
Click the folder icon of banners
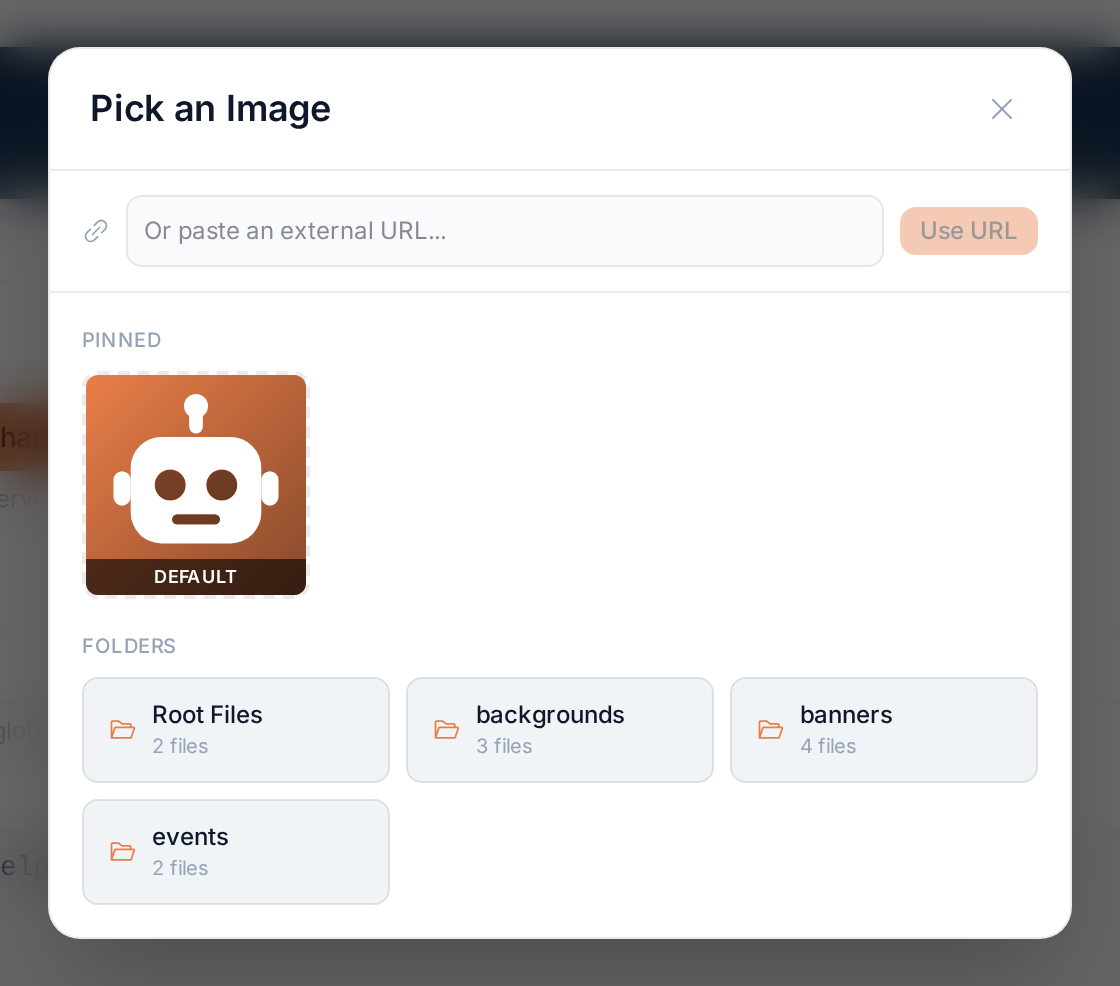770,729
